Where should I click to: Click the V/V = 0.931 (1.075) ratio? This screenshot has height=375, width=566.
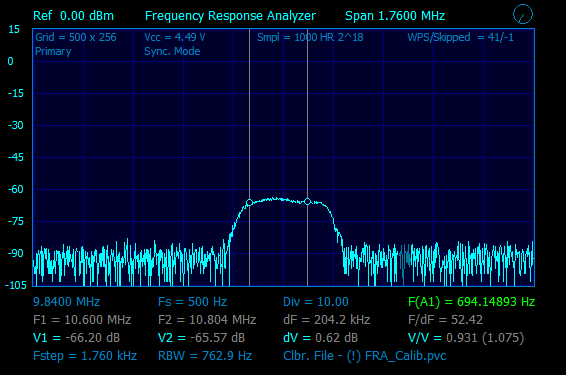point(466,338)
